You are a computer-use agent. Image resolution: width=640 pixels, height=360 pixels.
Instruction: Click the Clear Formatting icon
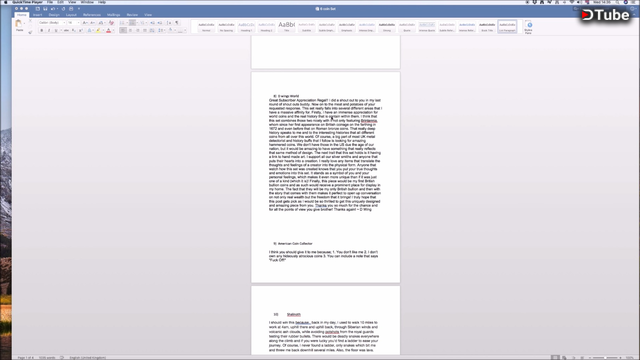111,23
